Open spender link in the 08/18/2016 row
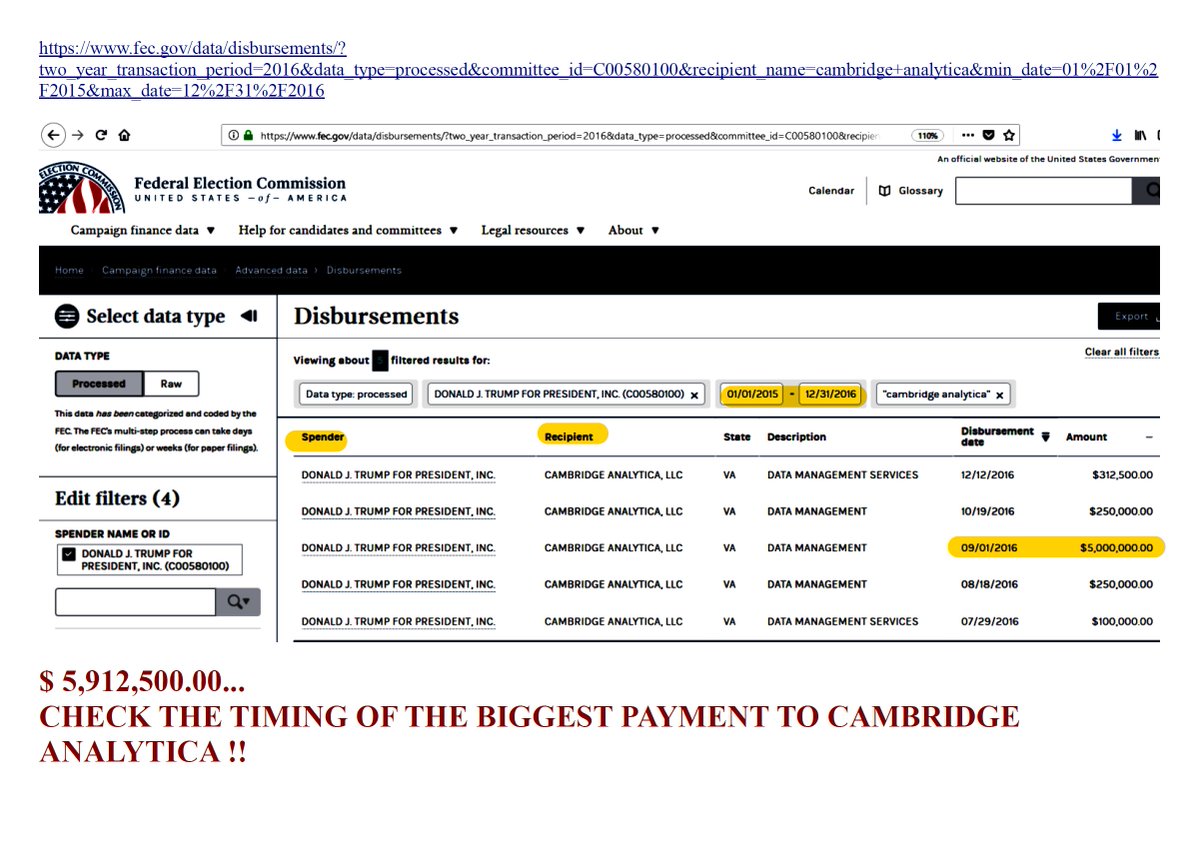 [x=398, y=585]
